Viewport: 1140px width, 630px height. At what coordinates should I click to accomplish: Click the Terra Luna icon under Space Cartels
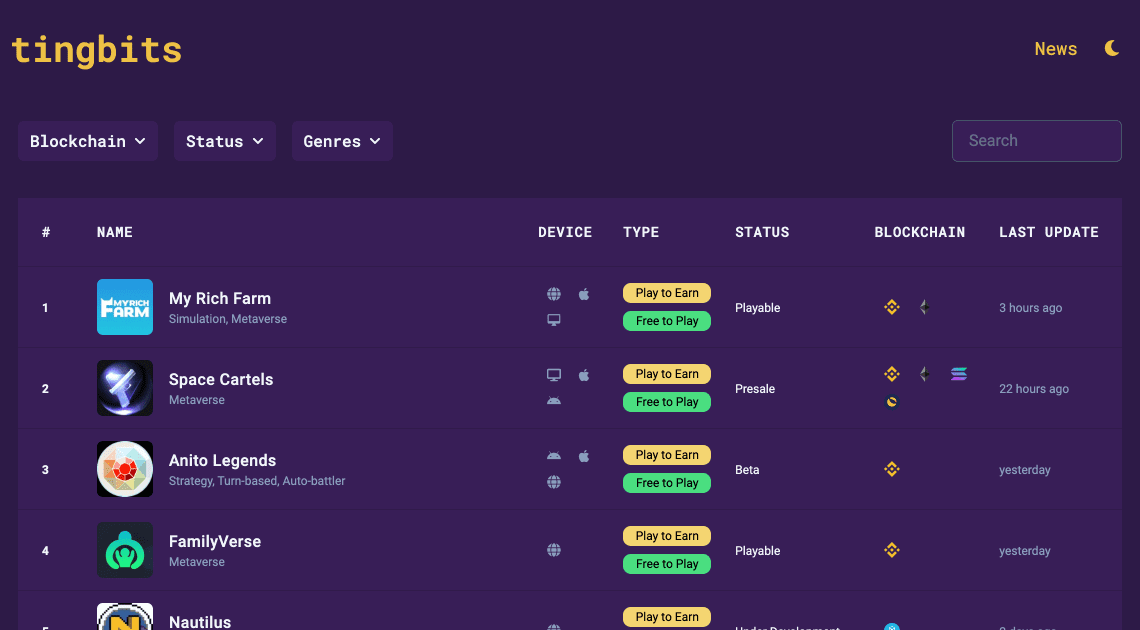[891, 402]
